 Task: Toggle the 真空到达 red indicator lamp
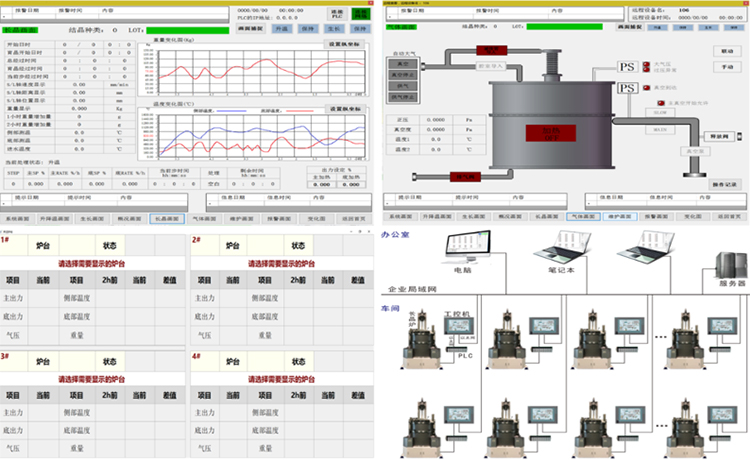(x=646, y=88)
